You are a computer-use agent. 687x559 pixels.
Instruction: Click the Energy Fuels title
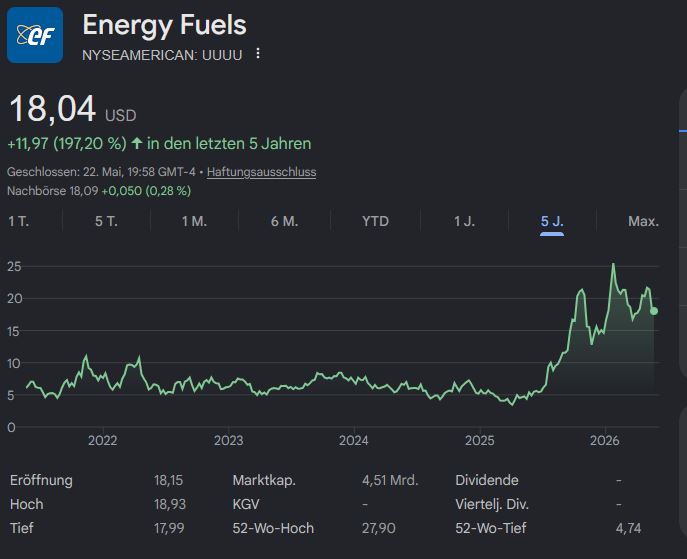pyautogui.click(x=164, y=25)
